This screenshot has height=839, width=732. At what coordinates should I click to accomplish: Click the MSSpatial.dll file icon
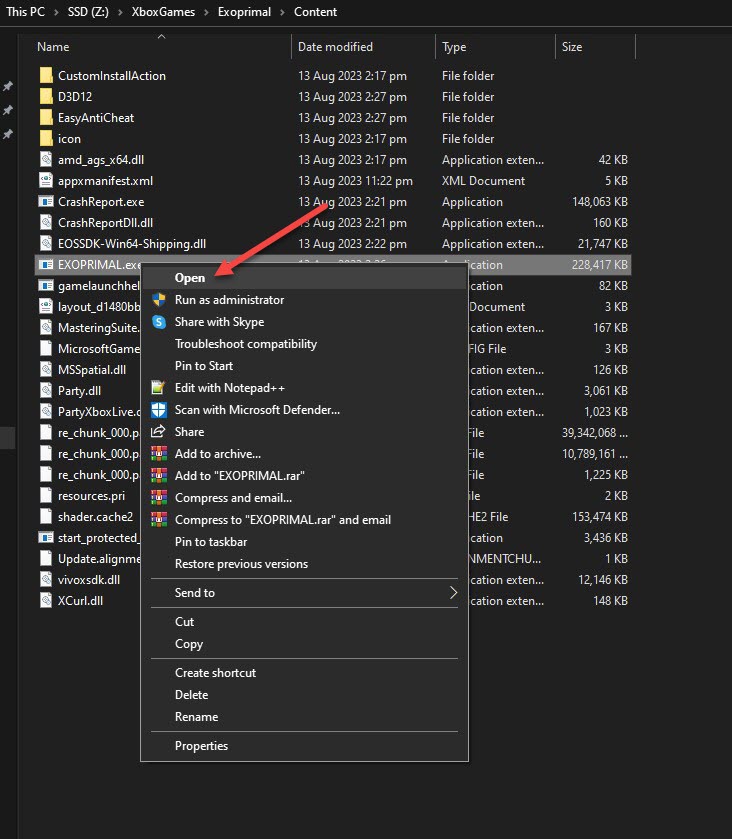[x=47, y=369]
